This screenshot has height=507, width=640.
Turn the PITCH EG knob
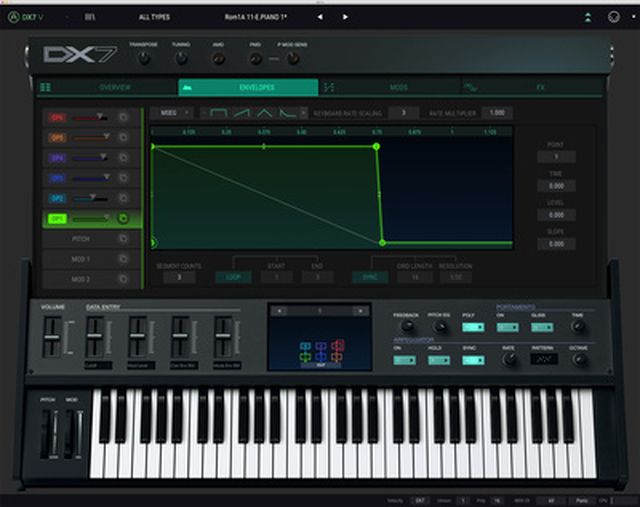(440, 326)
